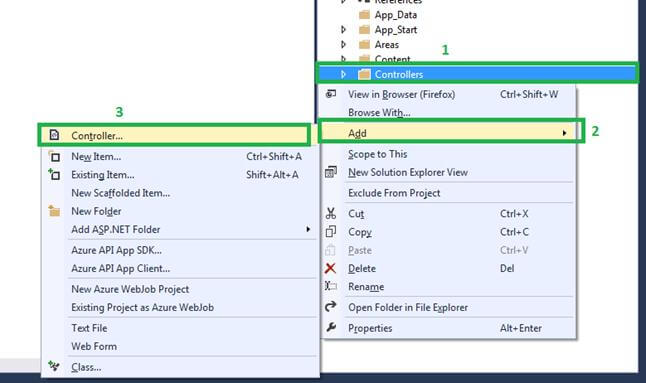The image size is (646, 383).
Task: Click the New Solution Explorer View icon
Action: tap(330, 172)
